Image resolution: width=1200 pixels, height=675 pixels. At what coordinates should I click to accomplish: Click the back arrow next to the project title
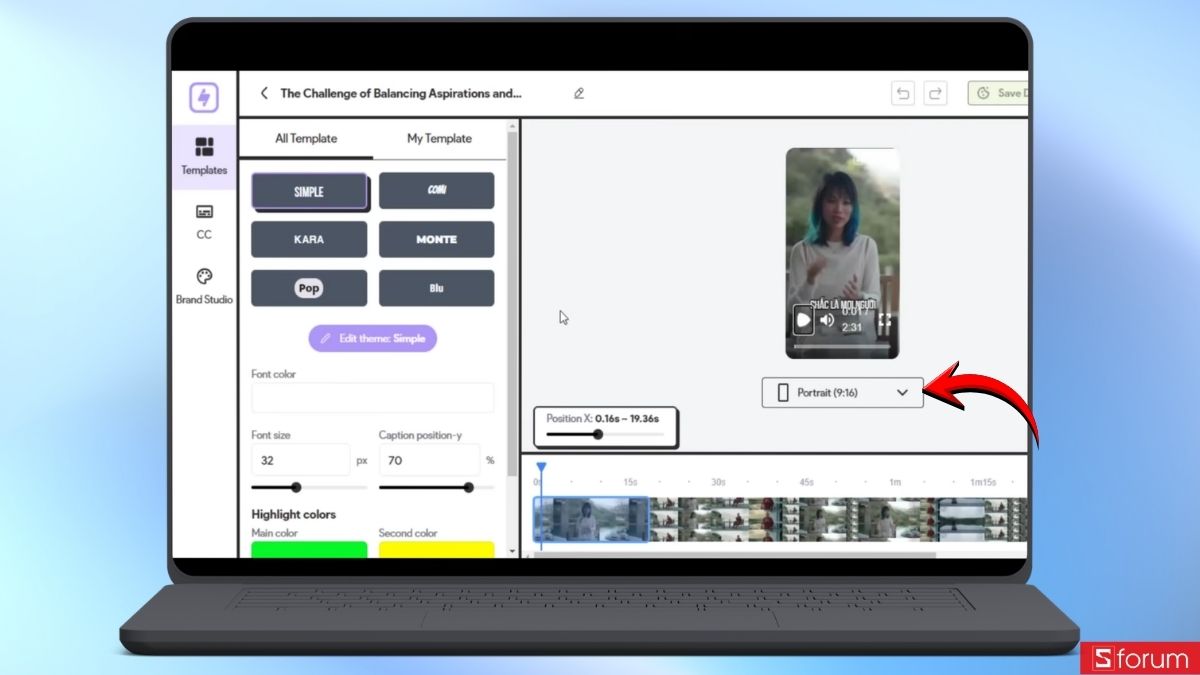[x=263, y=93]
